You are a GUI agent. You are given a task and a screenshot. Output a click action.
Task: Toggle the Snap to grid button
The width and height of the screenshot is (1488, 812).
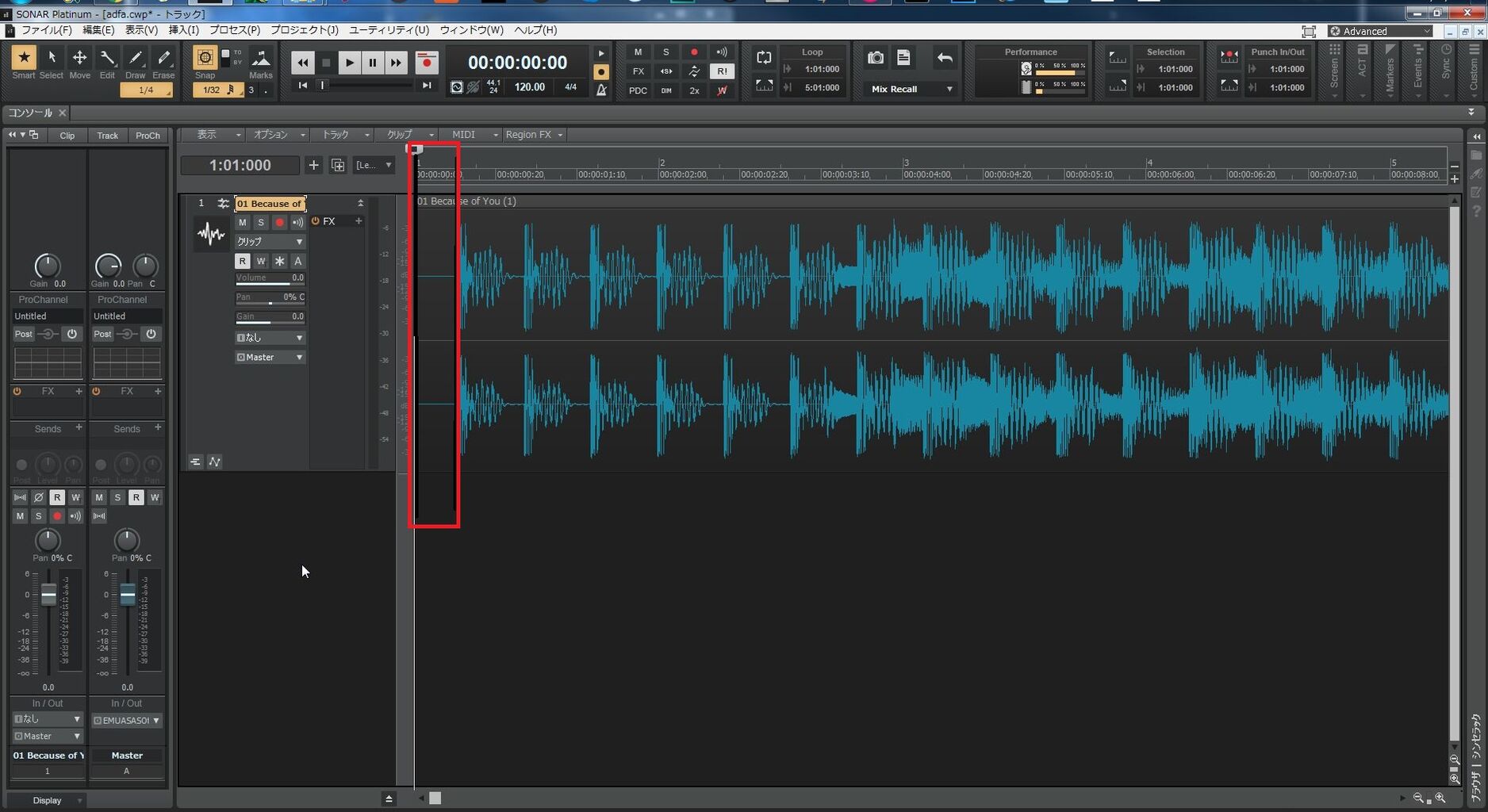pos(205,58)
